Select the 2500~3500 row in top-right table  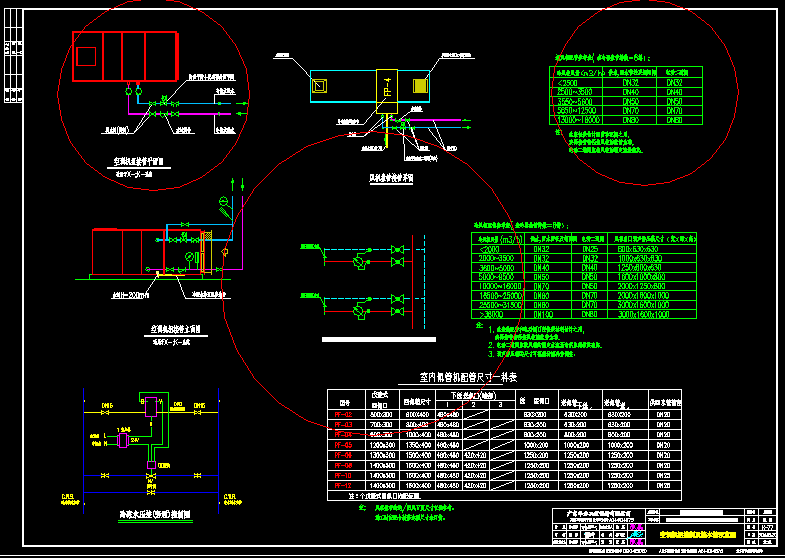point(627,93)
